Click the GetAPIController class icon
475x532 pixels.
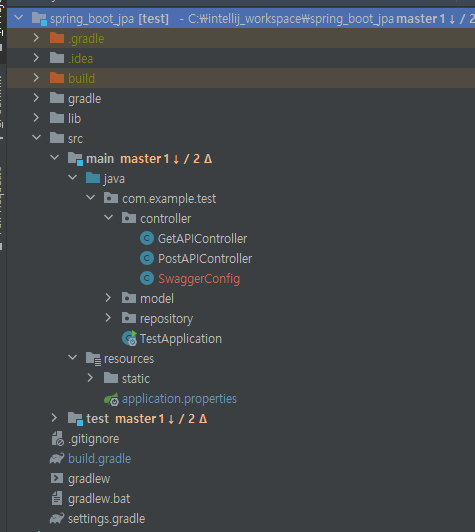147,239
